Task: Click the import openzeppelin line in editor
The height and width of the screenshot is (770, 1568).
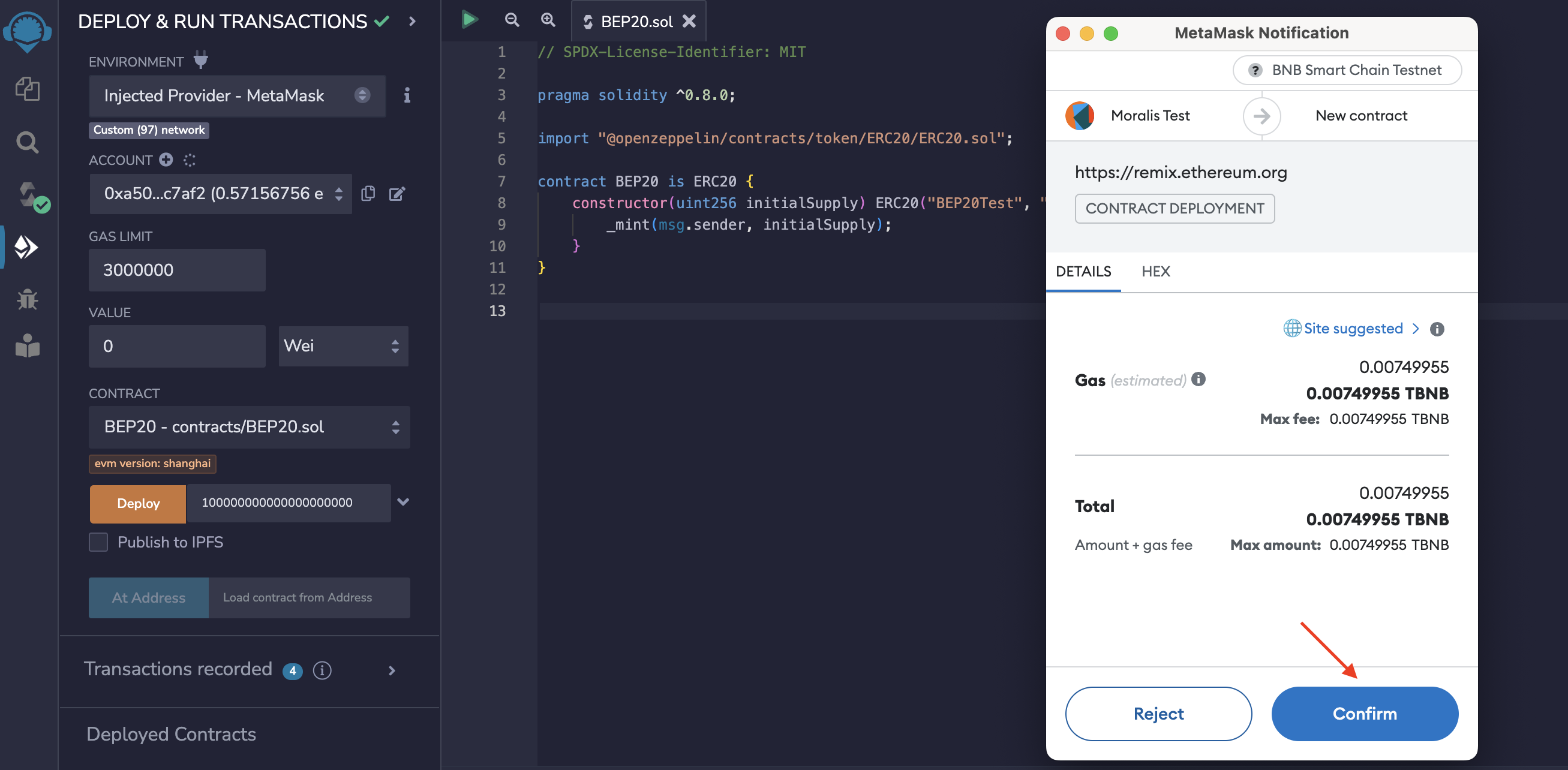Action: pyautogui.click(x=775, y=138)
